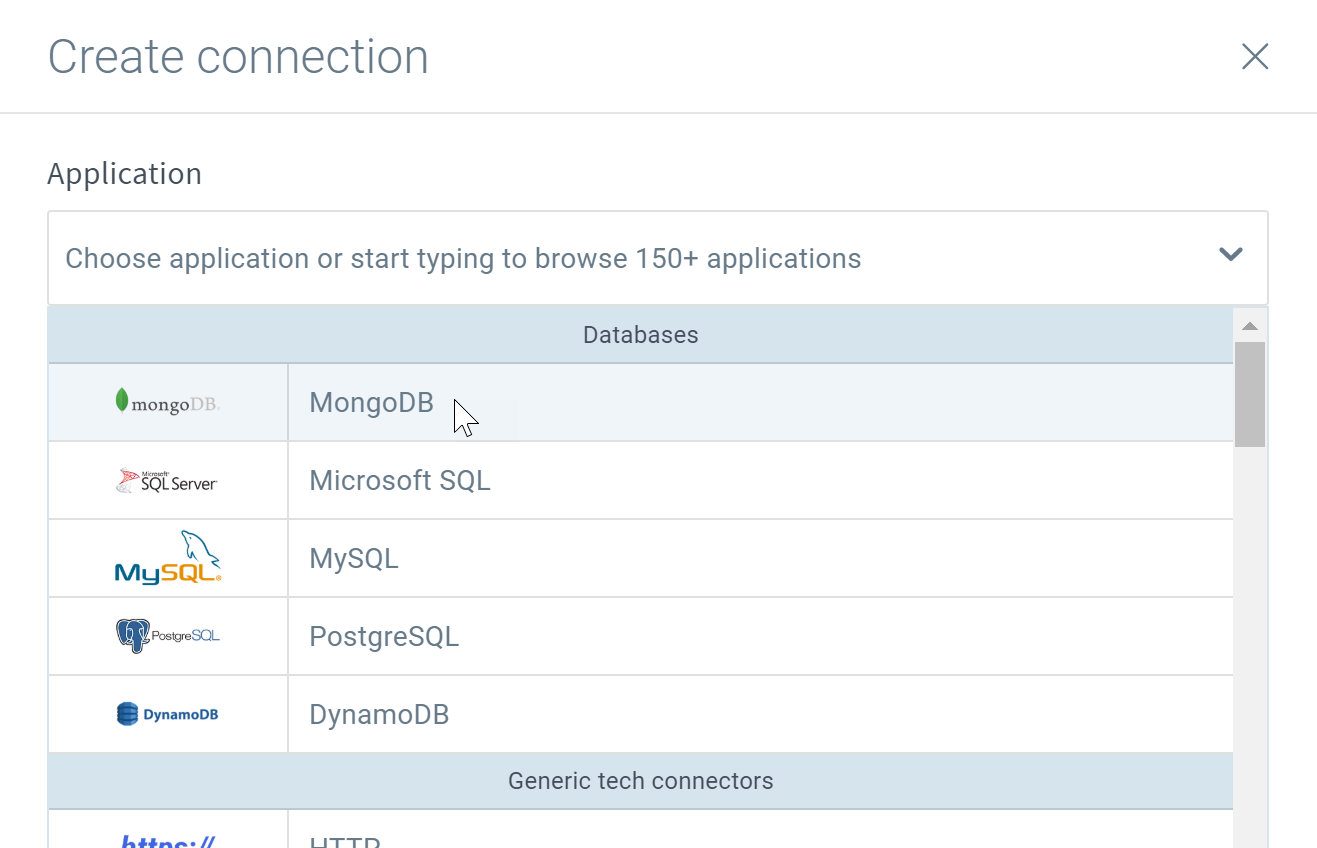The image size is (1317, 848).
Task: Click the MySQL dolphin logo
Action: [168, 558]
